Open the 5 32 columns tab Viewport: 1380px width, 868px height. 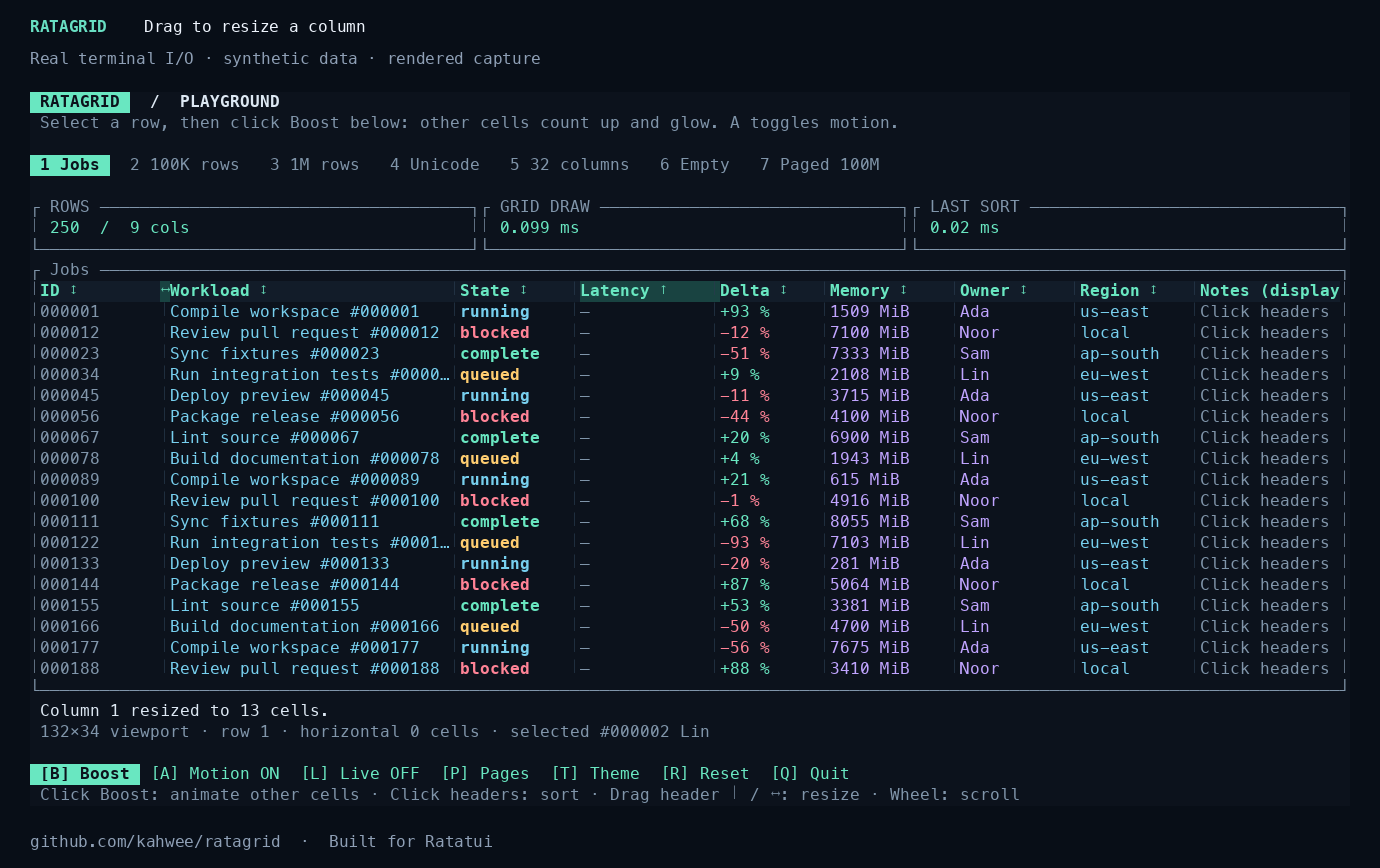570,164
